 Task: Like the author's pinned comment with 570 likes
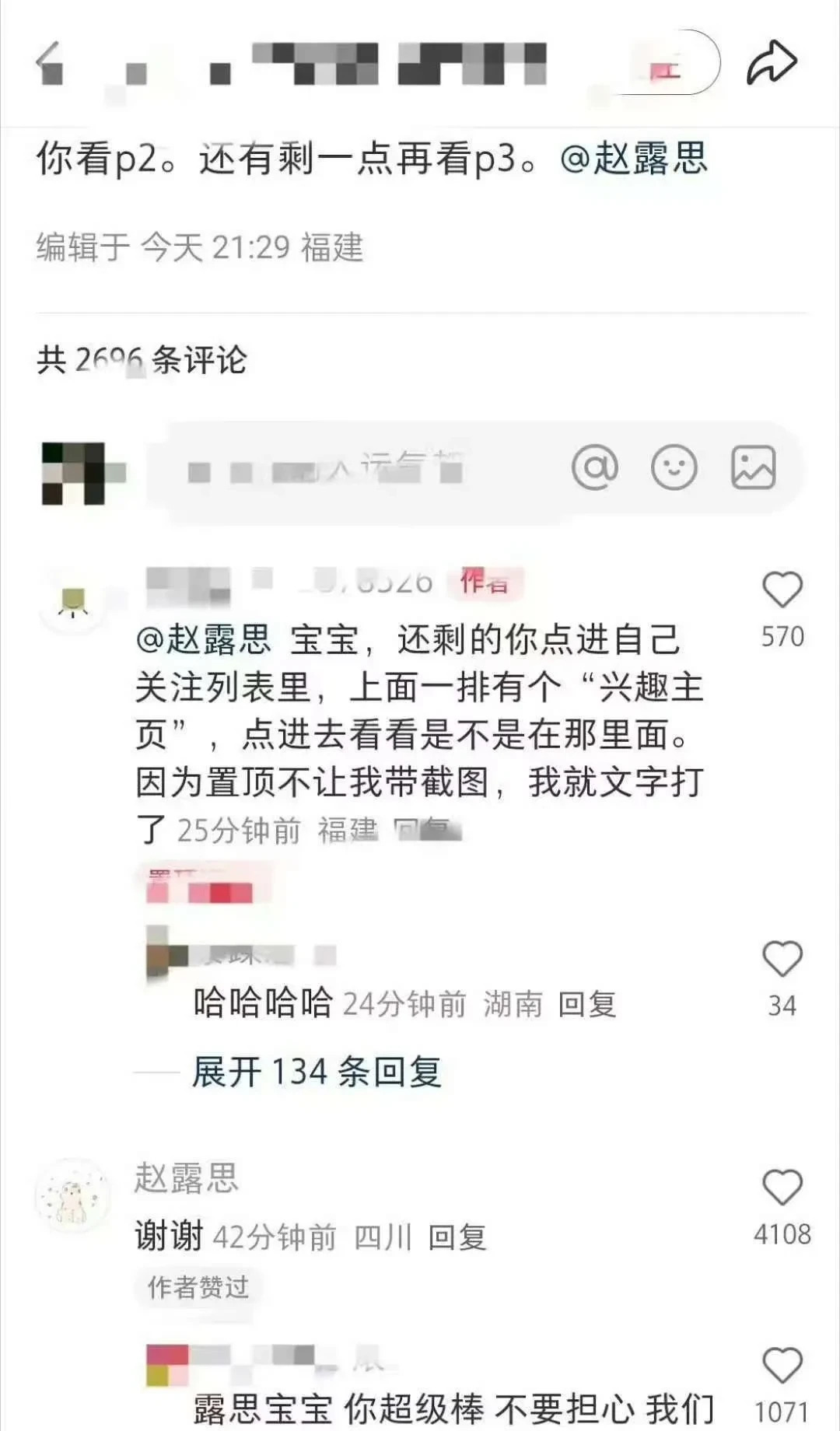782,590
